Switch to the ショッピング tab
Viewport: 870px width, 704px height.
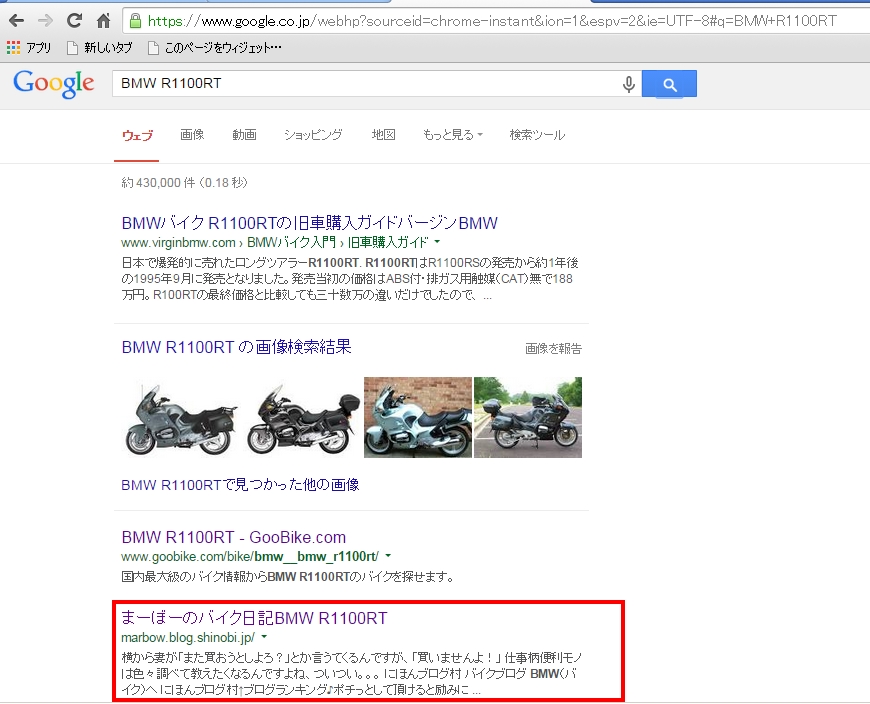point(313,134)
